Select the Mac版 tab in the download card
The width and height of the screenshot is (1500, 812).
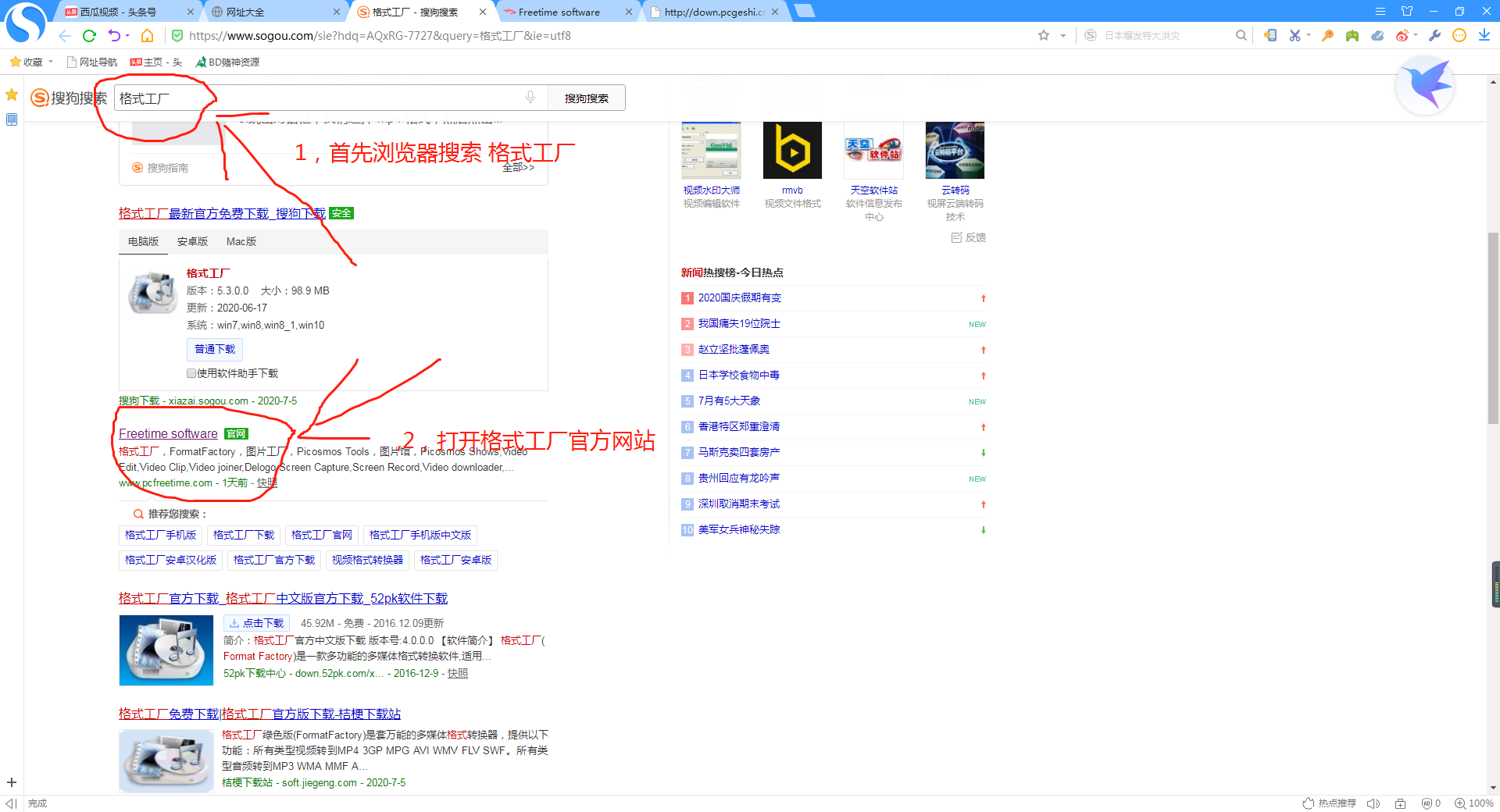241,241
